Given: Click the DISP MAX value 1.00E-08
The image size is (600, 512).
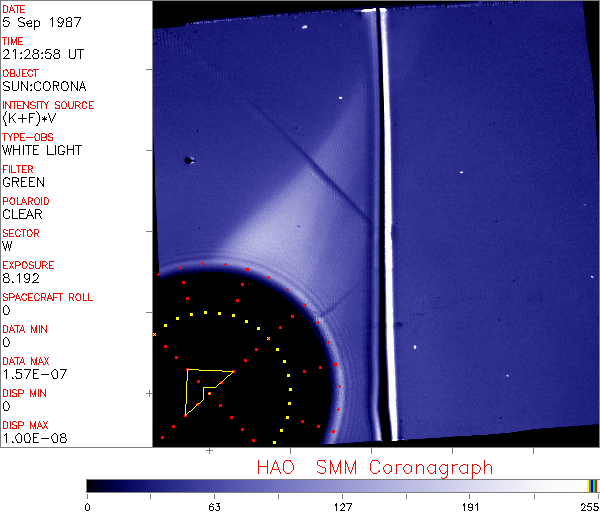Looking at the screenshot, I should tap(31, 439).
